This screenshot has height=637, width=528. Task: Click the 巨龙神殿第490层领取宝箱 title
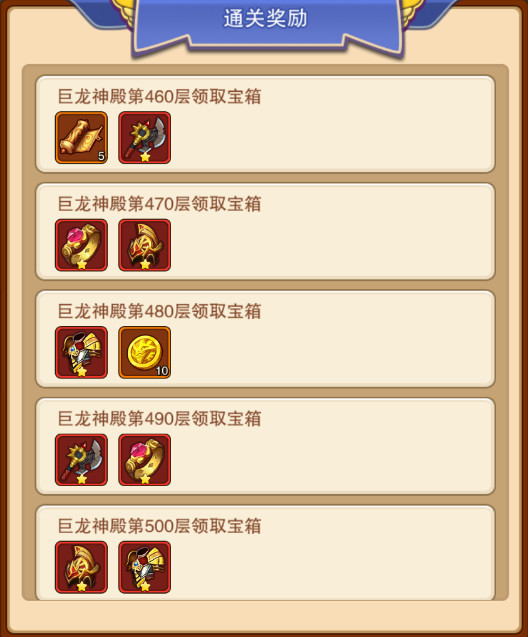[159, 418]
